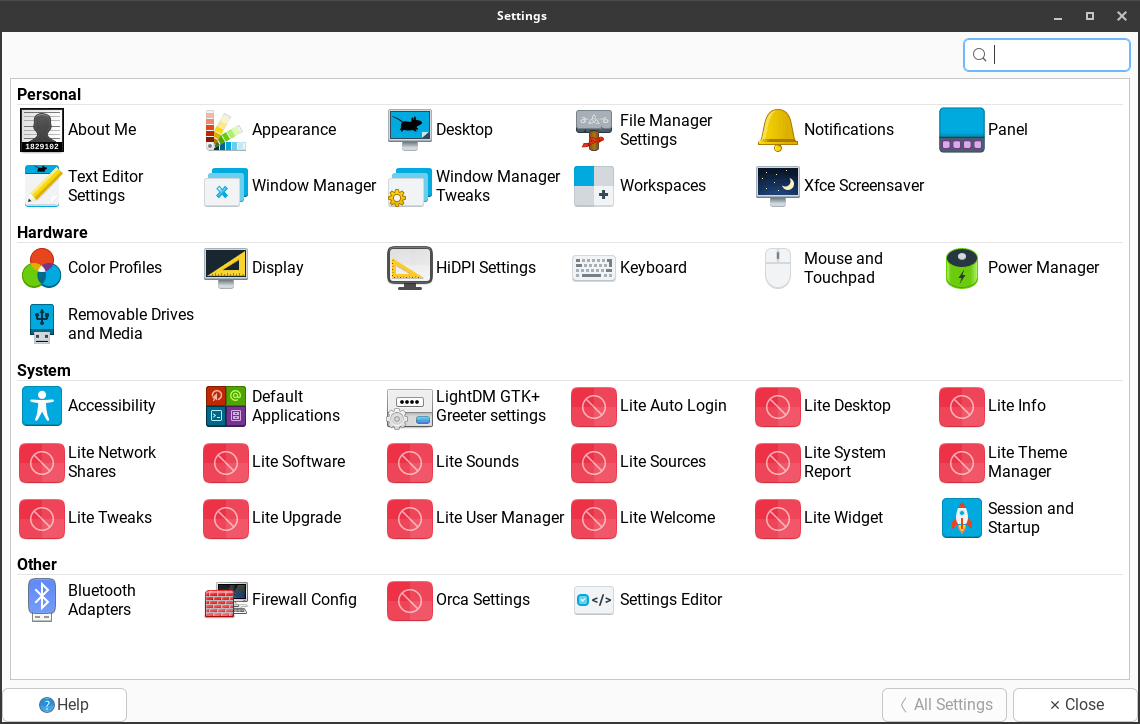The width and height of the screenshot is (1140, 724).
Task: Maximize the Settings window
Action: [x=1090, y=16]
